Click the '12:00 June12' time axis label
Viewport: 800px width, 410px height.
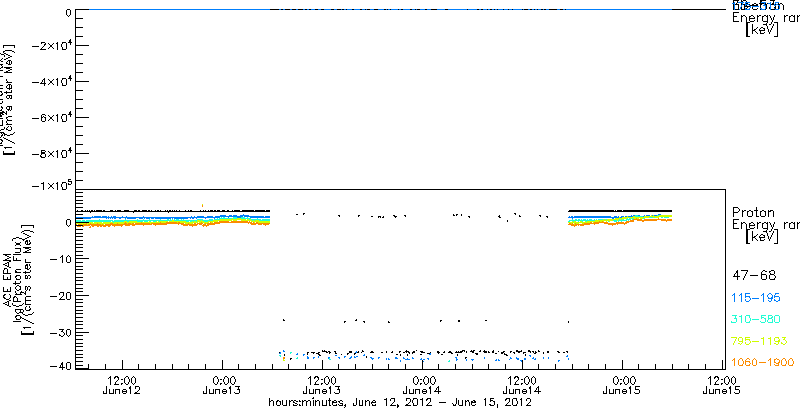122,386
